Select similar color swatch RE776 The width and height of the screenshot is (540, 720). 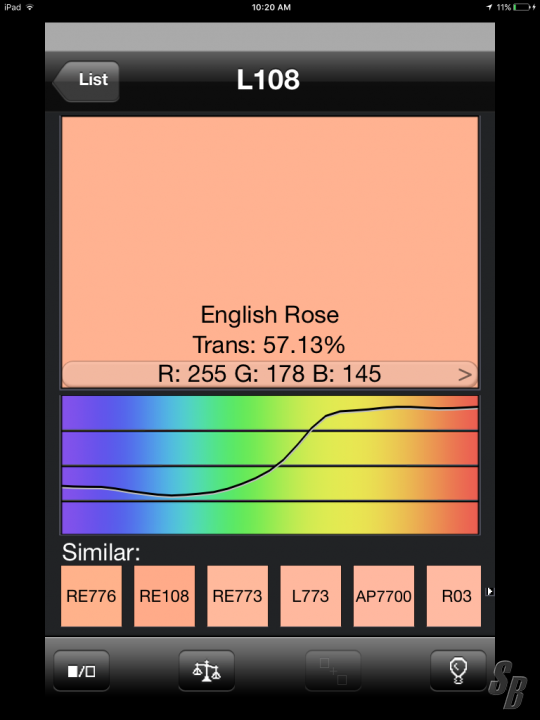coord(91,596)
